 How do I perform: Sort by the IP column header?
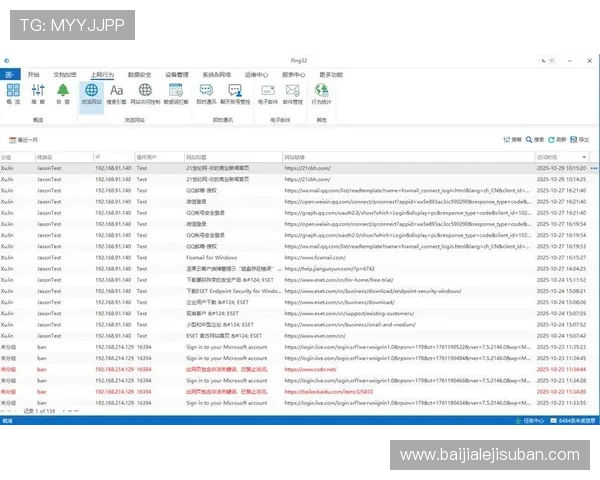[114, 157]
